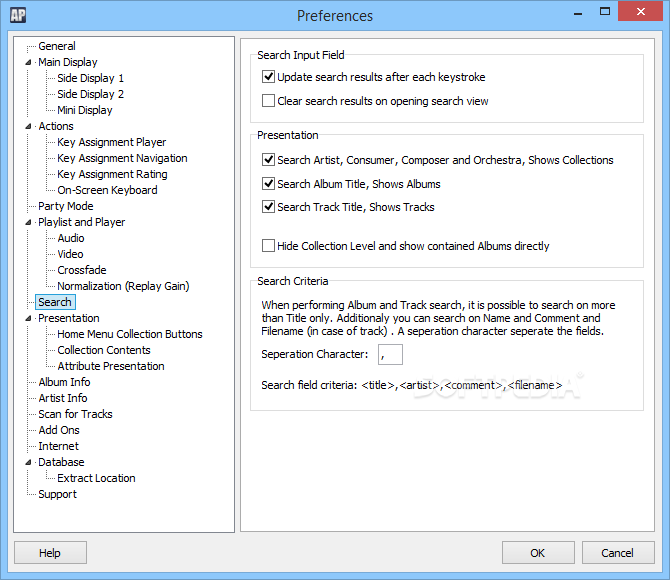Viewport: 670px width, 580px height.
Task: Open Party Mode preferences
Action: 66,206
